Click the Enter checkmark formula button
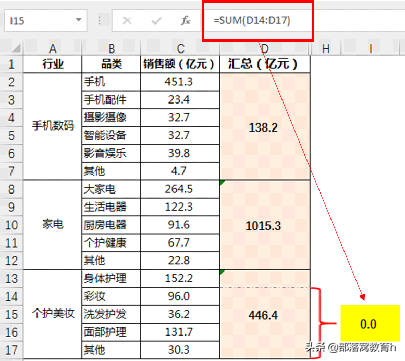The image size is (405, 361). point(156,21)
